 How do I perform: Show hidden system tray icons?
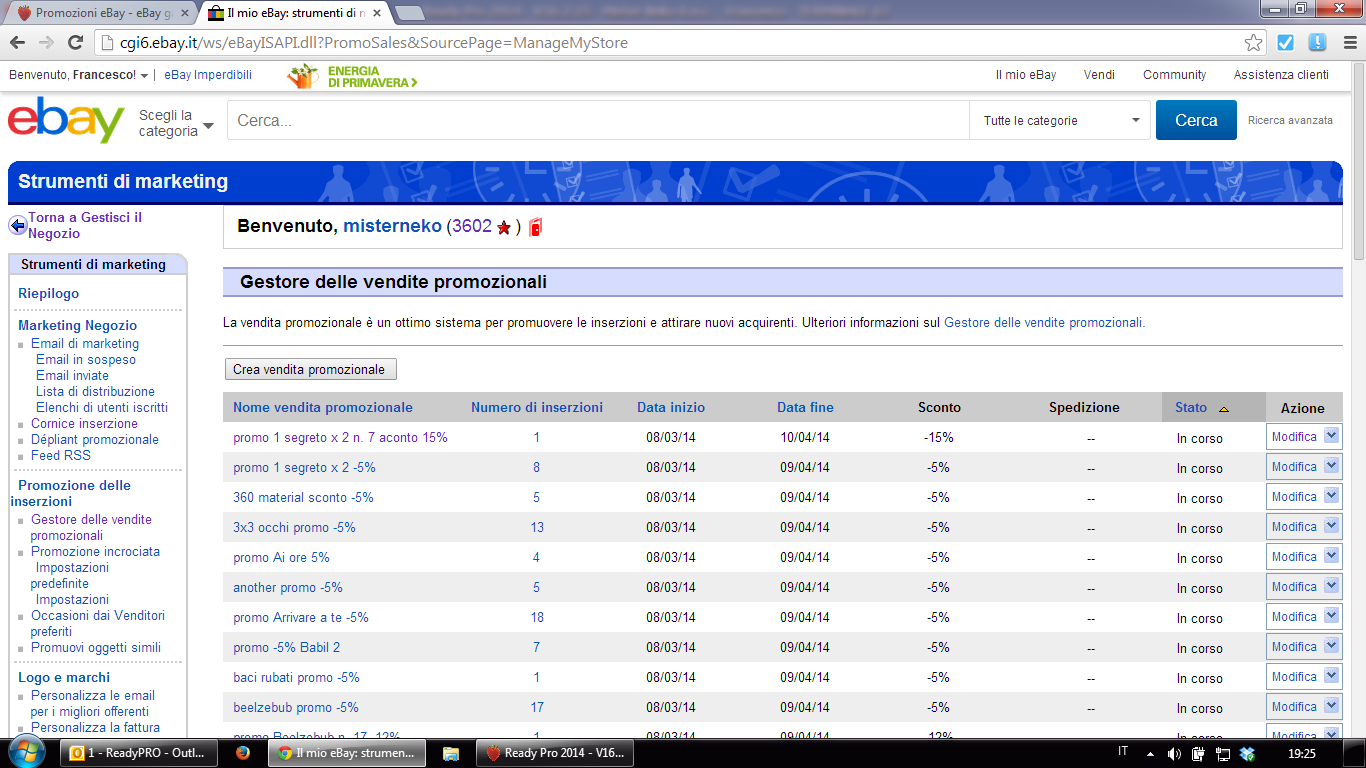(x=1150, y=753)
